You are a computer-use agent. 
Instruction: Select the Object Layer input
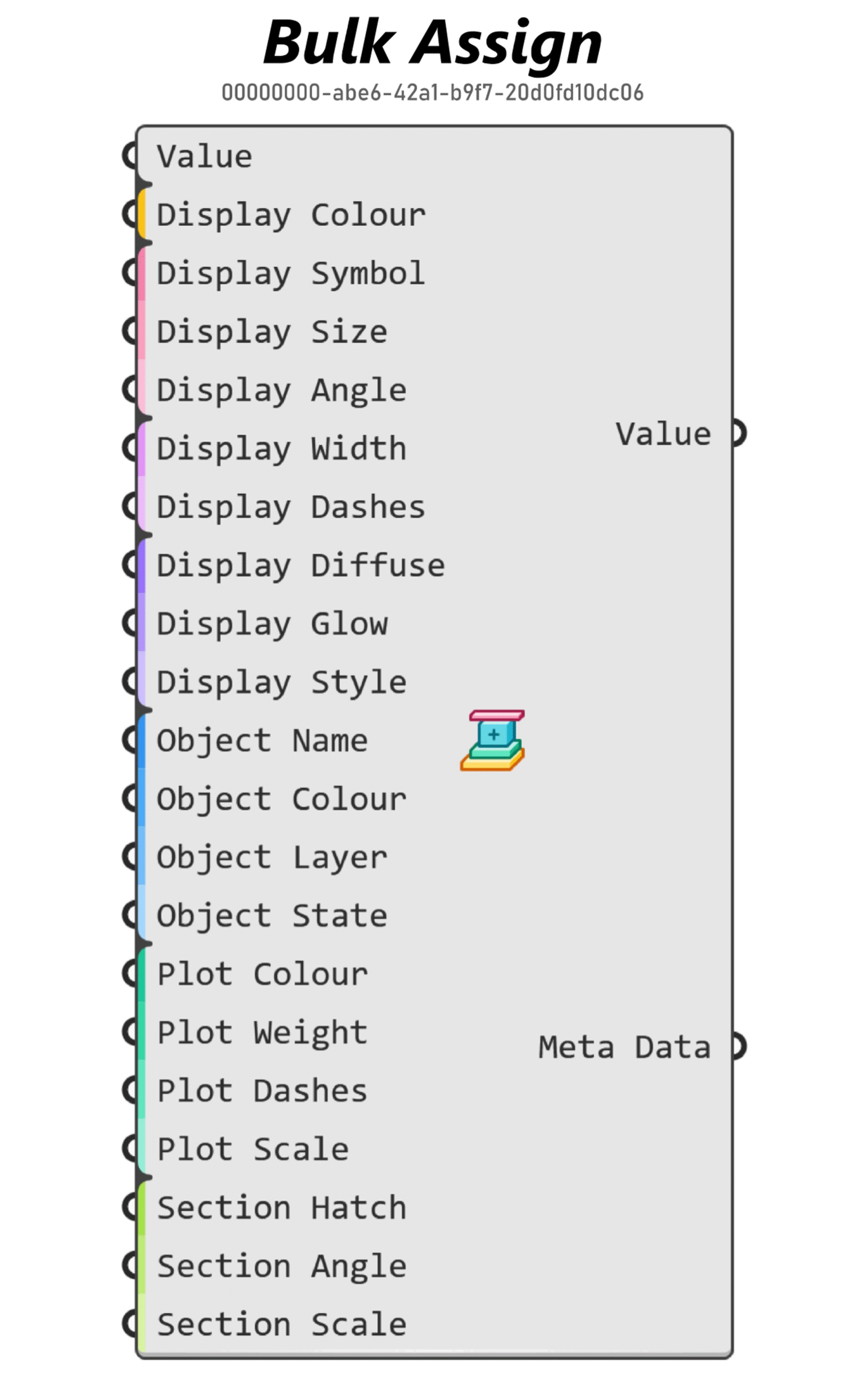[x=272, y=857]
